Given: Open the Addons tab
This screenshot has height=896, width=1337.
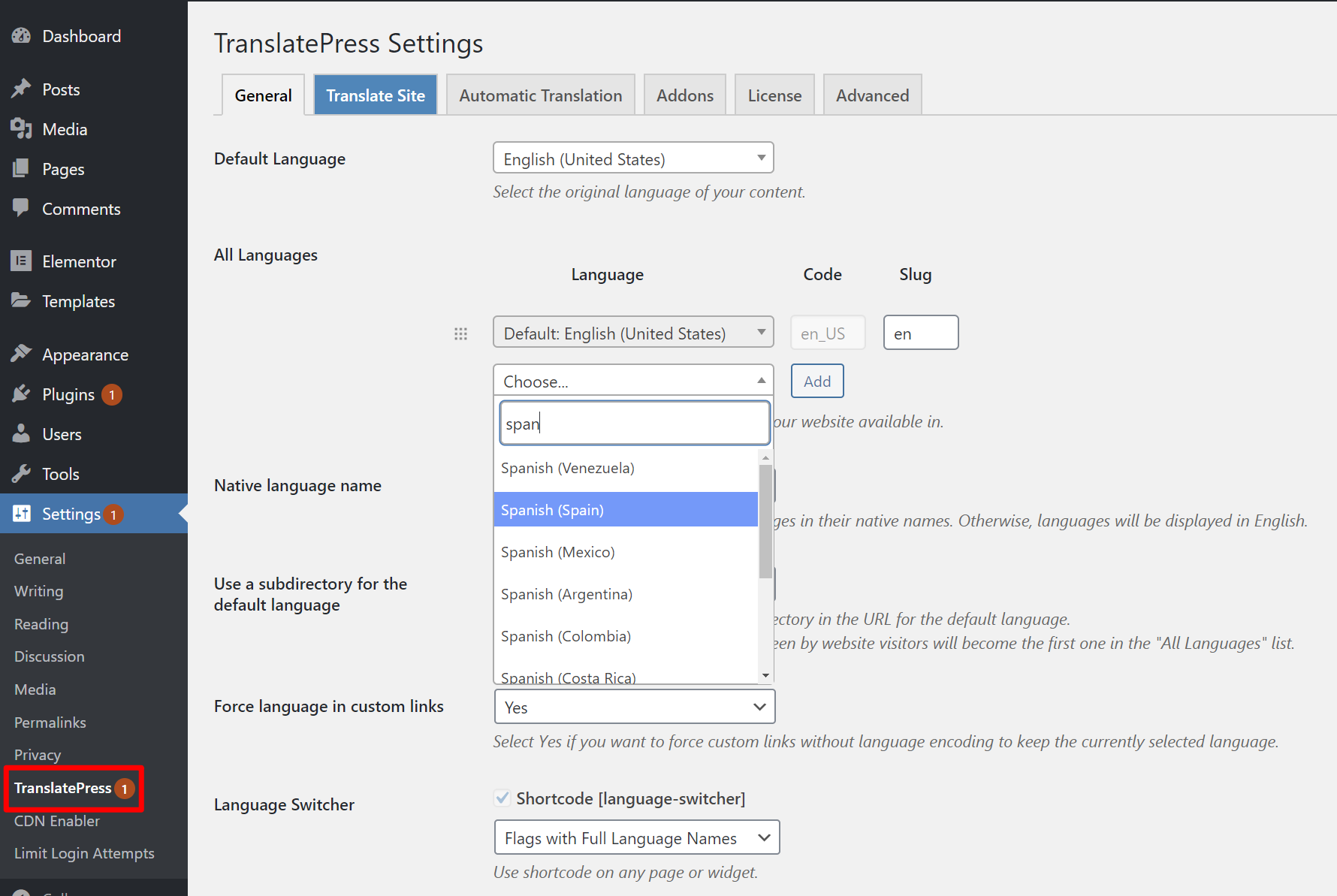Looking at the screenshot, I should [685, 95].
